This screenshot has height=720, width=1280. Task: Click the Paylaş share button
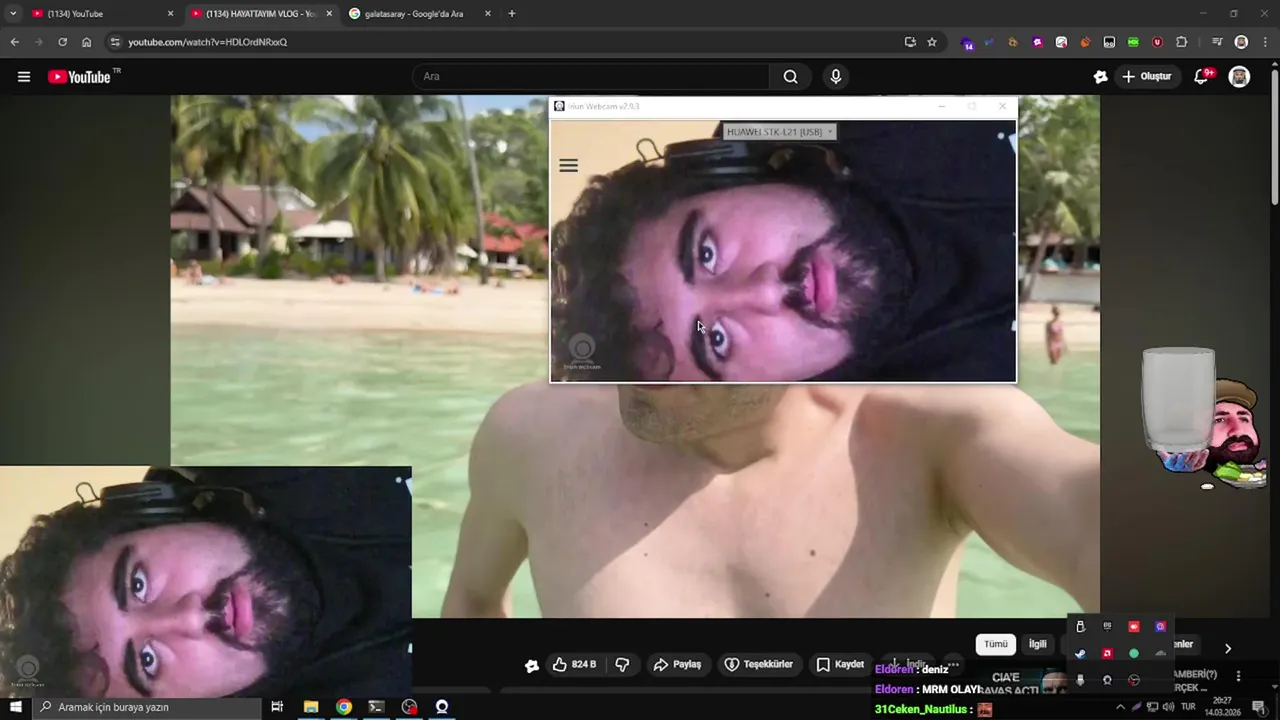pyautogui.click(x=677, y=665)
